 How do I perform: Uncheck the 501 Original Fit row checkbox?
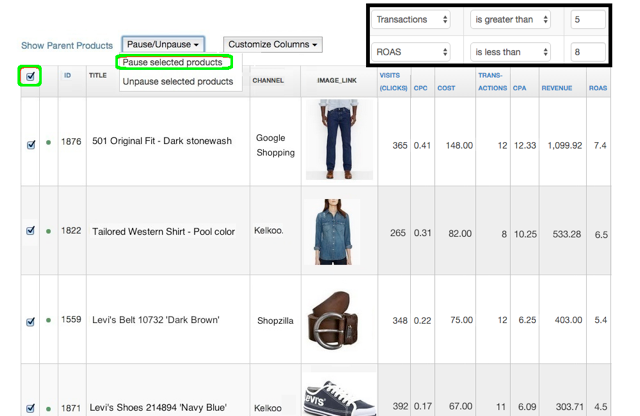tap(31, 144)
